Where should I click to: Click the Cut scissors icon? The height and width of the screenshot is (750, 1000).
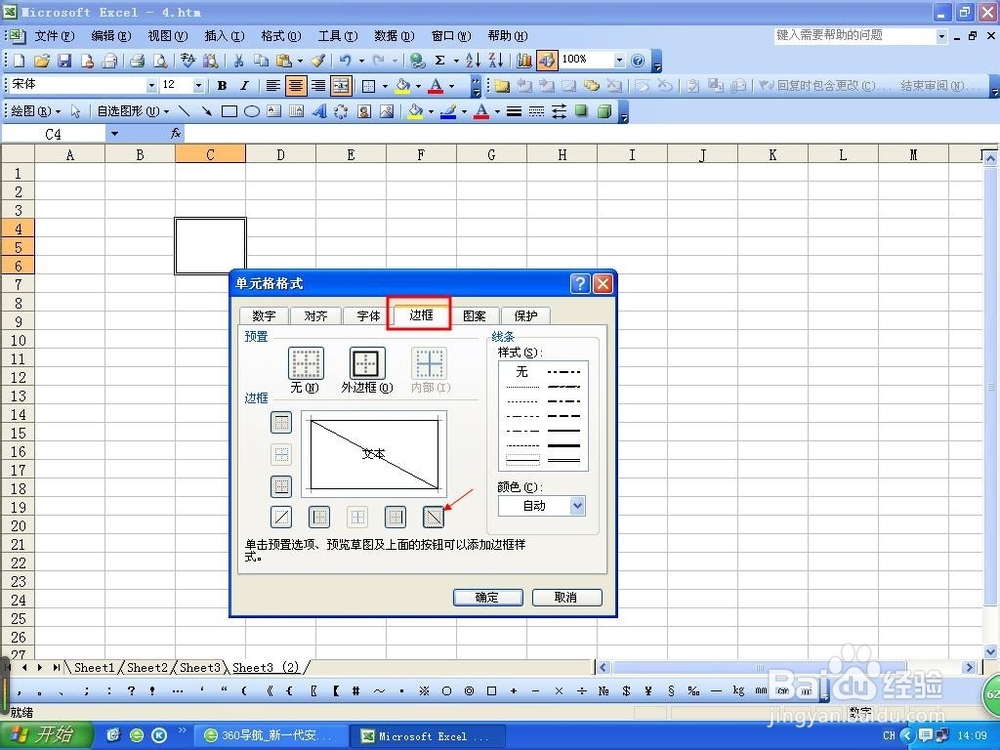[x=239, y=61]
